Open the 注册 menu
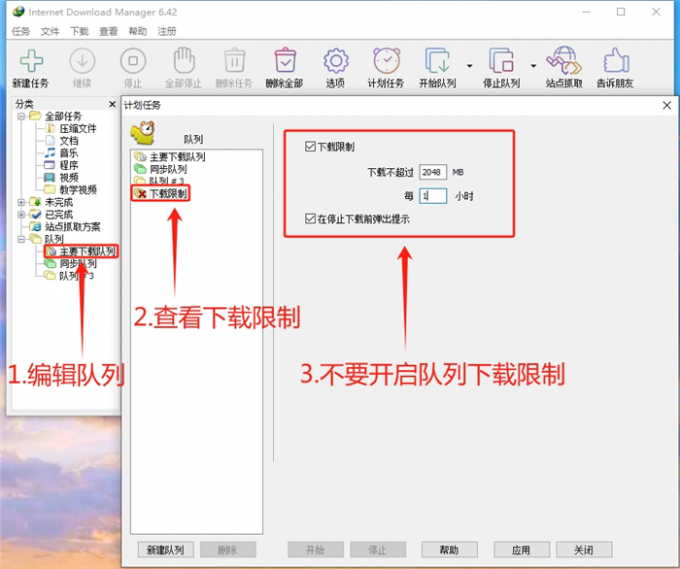Viewport: 680px width, 569px height. pyautogui.click(x=167, y=31)
